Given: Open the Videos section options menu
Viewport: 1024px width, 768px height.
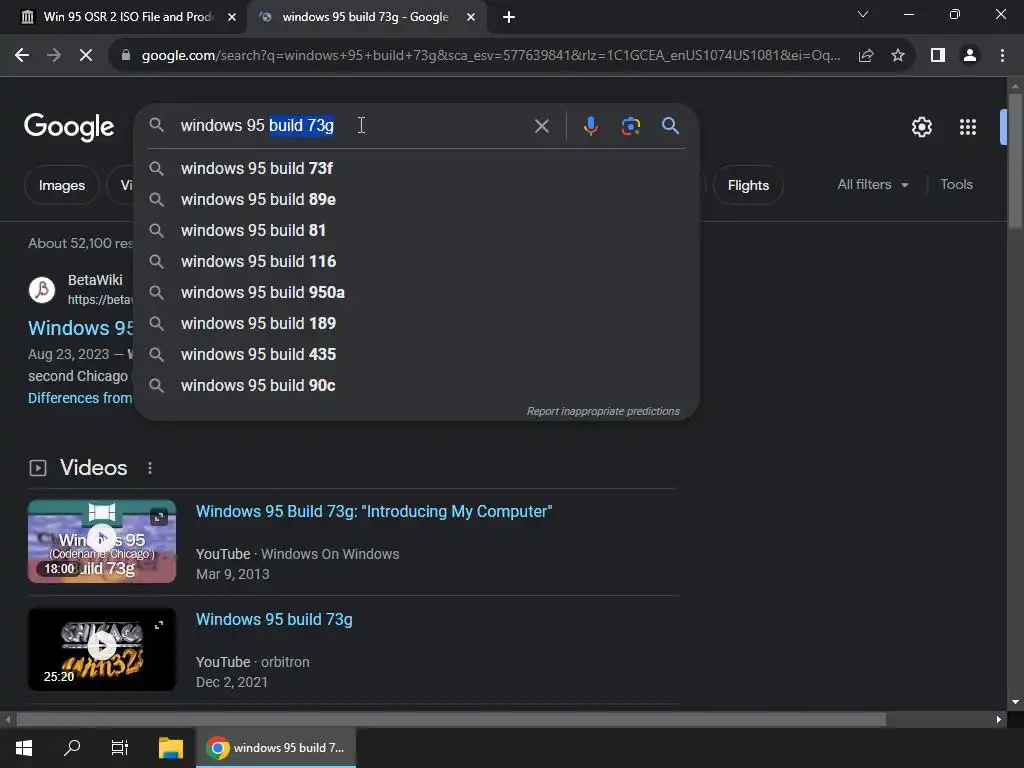Looking at the screenshot, I should [150, 468].
